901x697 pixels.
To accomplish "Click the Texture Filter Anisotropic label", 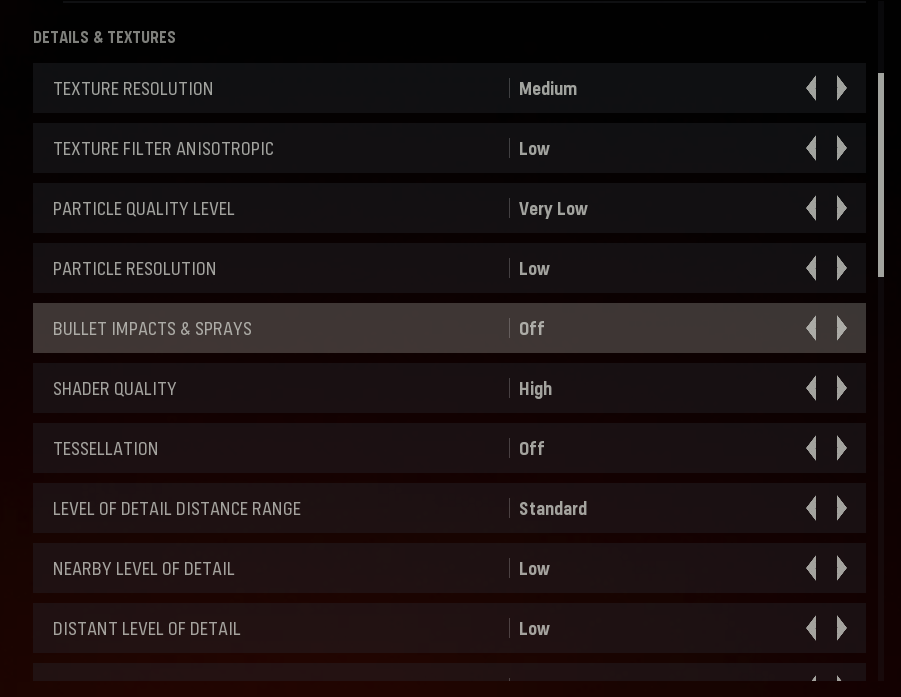I will coord(163,148).
